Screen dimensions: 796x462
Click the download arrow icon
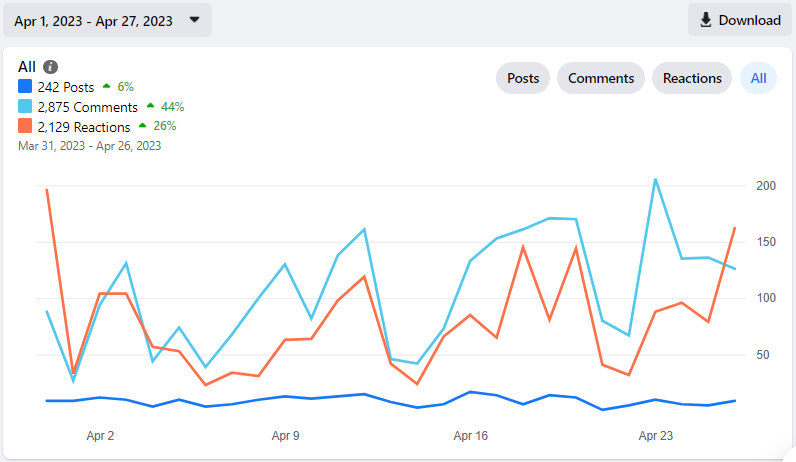(706, 20)
